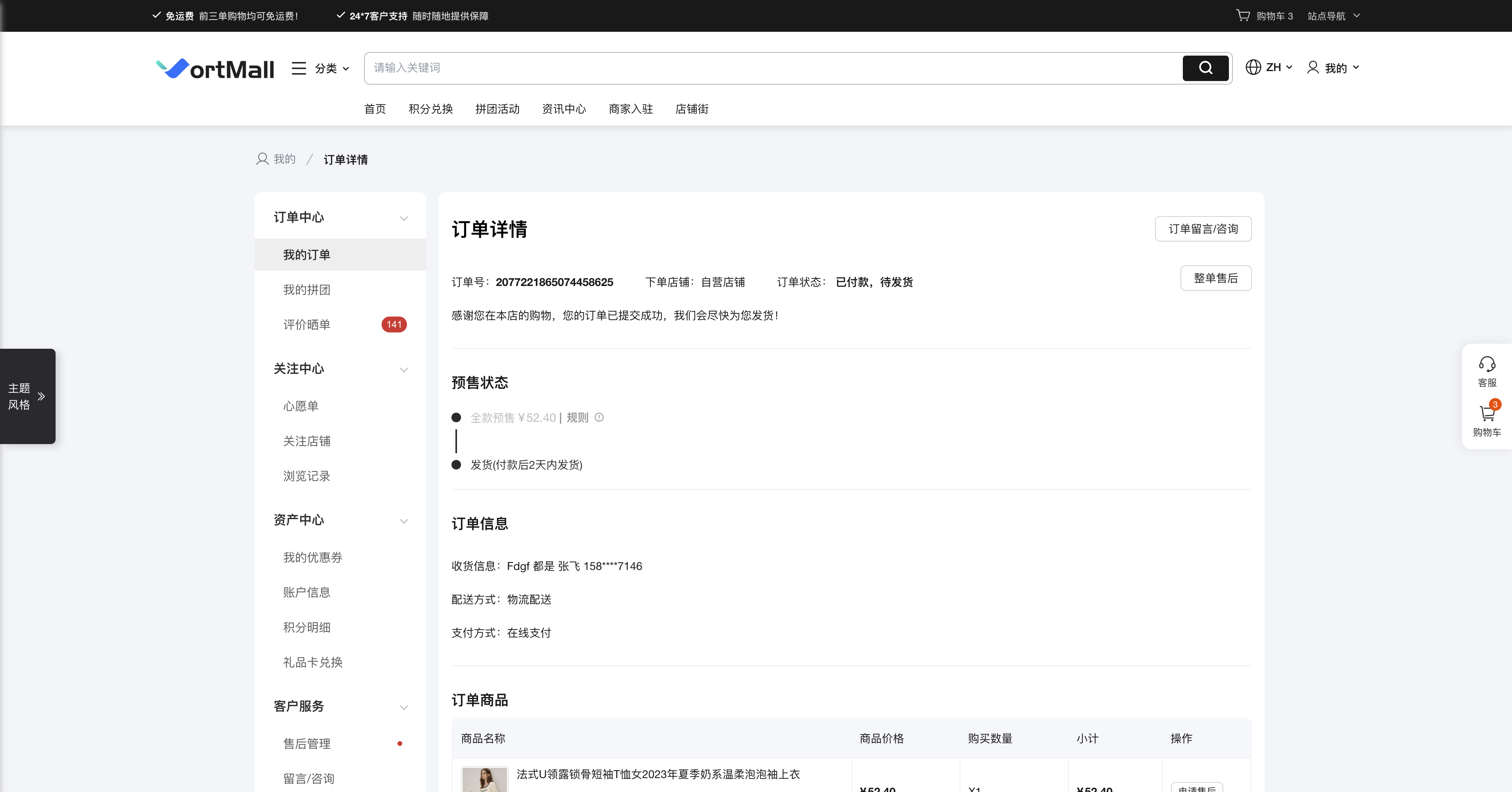Click the 自营店铺 store name
This screenshot has height=792, width=1512.
(x=723, y=282)
